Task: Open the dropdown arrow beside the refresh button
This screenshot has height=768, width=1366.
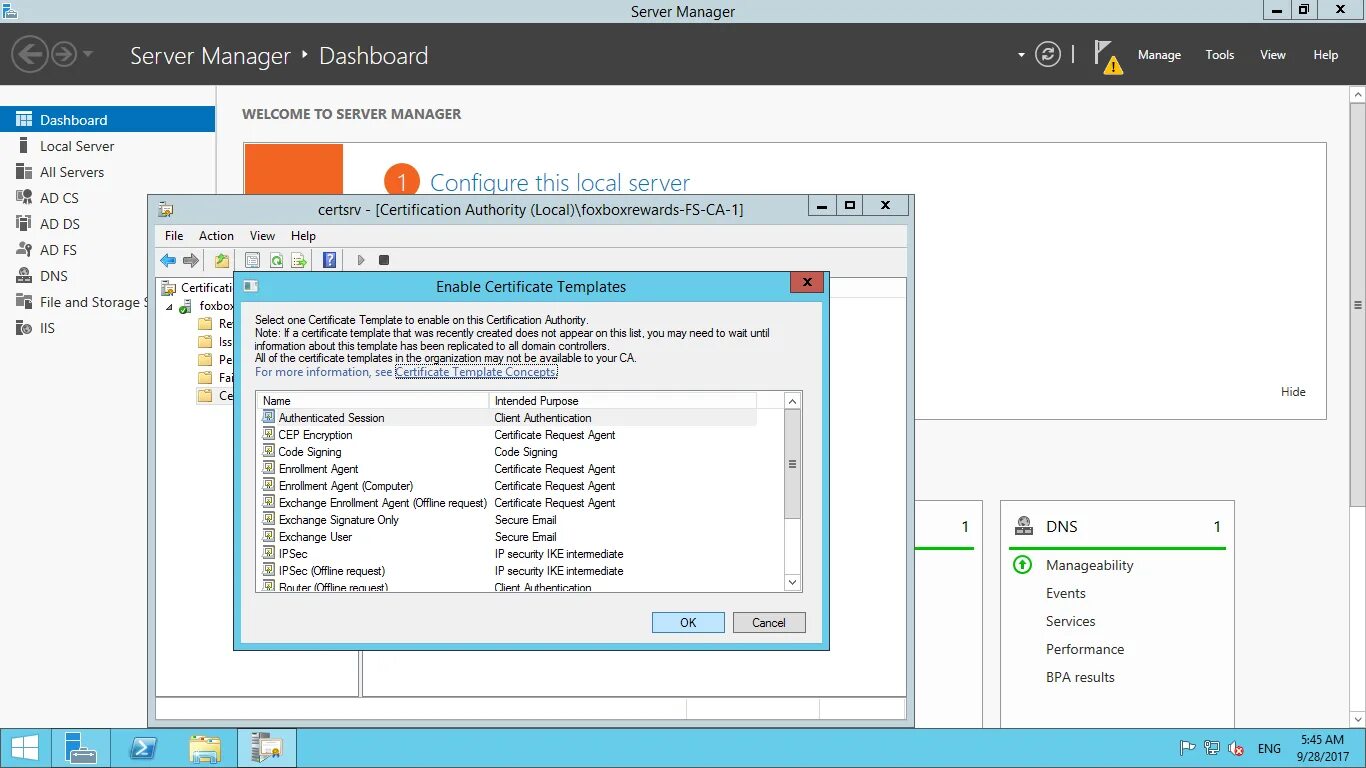Action: [x=1021, y=55]
